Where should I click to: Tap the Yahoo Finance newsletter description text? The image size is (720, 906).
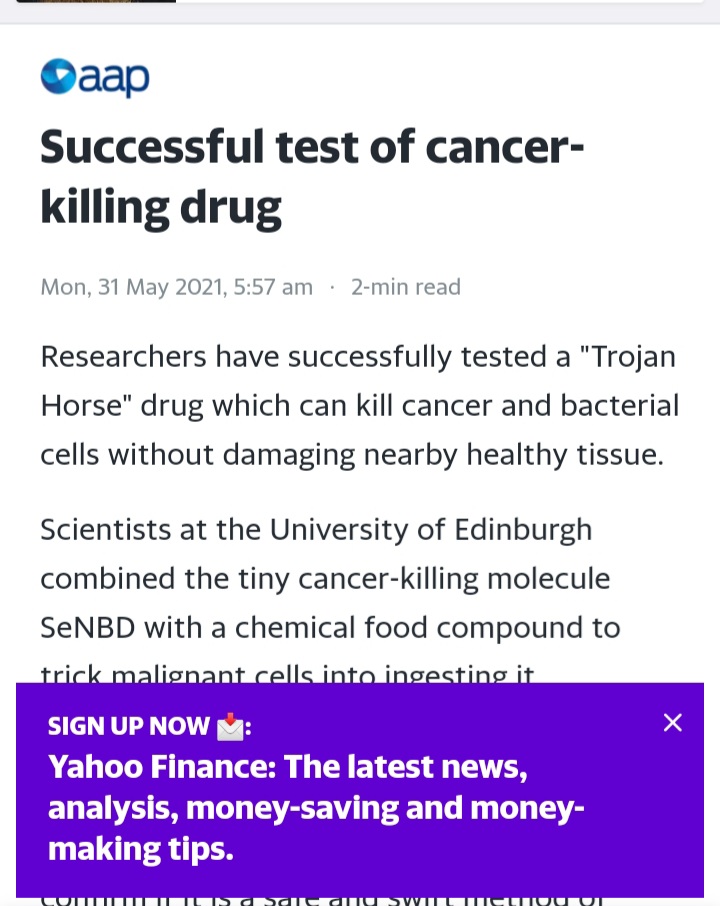(x=316, y=808)
